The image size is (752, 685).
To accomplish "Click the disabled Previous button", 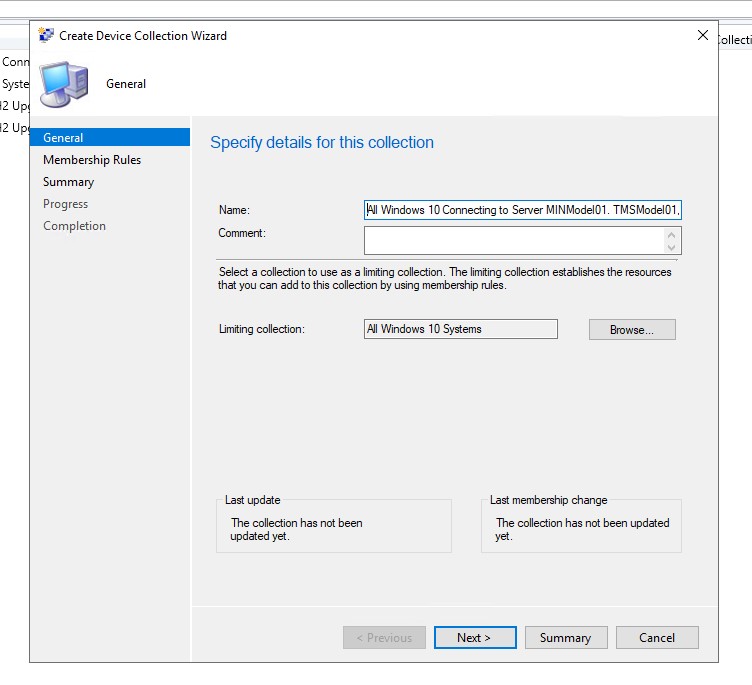I will tap(384, 638).
